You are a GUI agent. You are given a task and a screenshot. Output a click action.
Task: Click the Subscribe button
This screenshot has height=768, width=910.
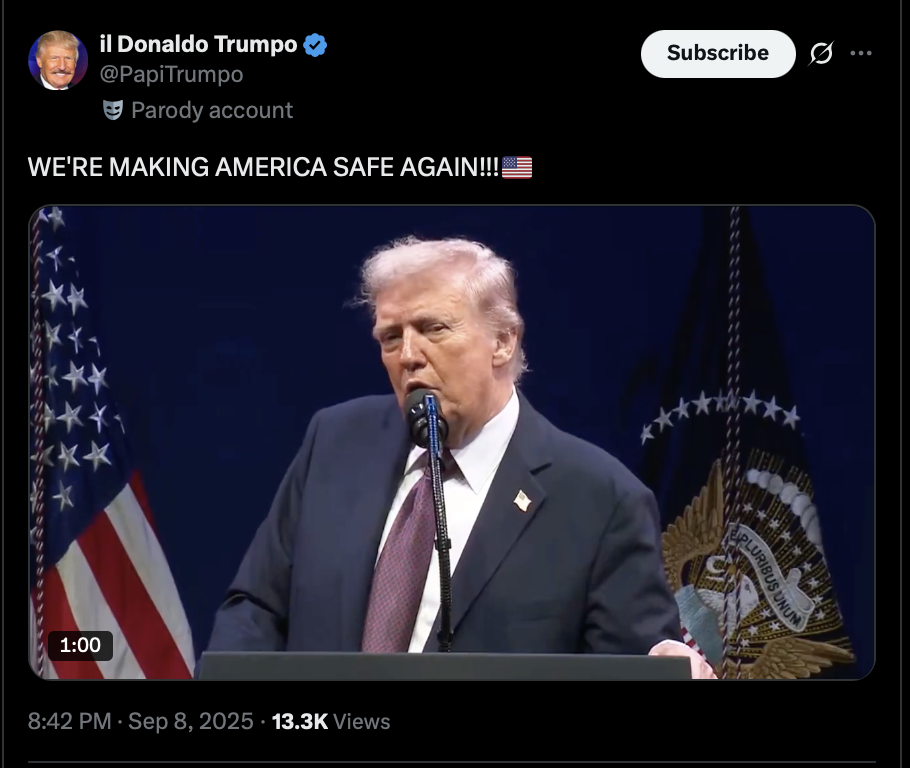[718, 53]
